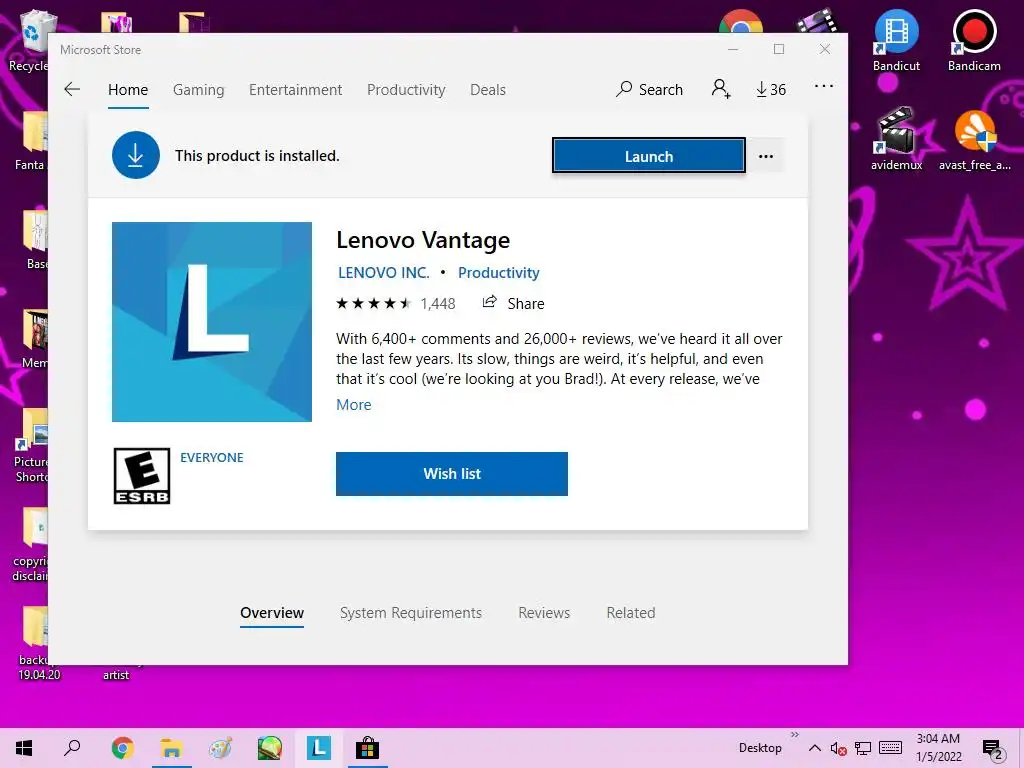The image size is (1024, 768).
Task: Click the muted volume tray icon
Action: pos(839,748)
